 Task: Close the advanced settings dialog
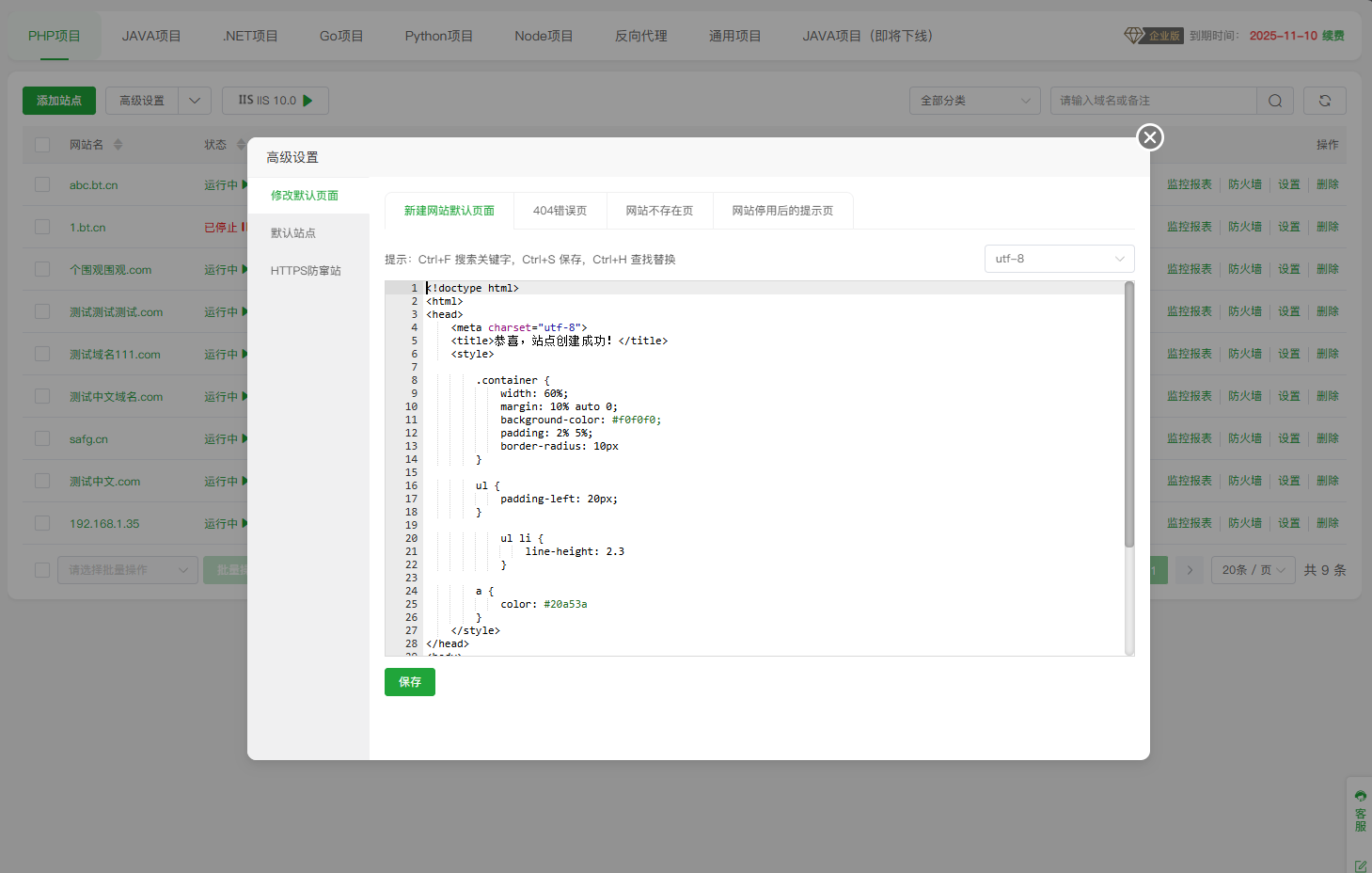[x=1149, y=137]
